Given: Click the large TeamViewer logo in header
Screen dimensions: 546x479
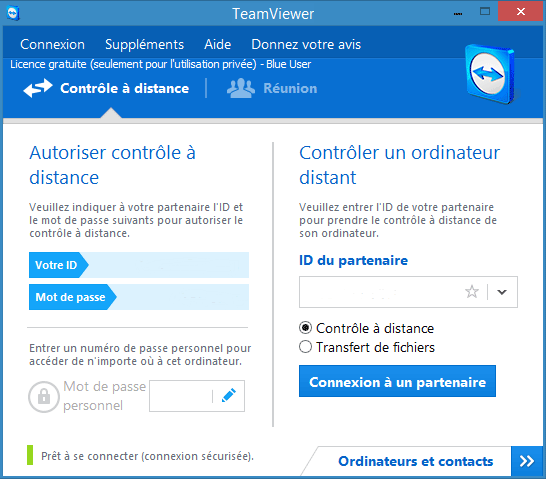Looking at the screenshot, I should (490, 74).
